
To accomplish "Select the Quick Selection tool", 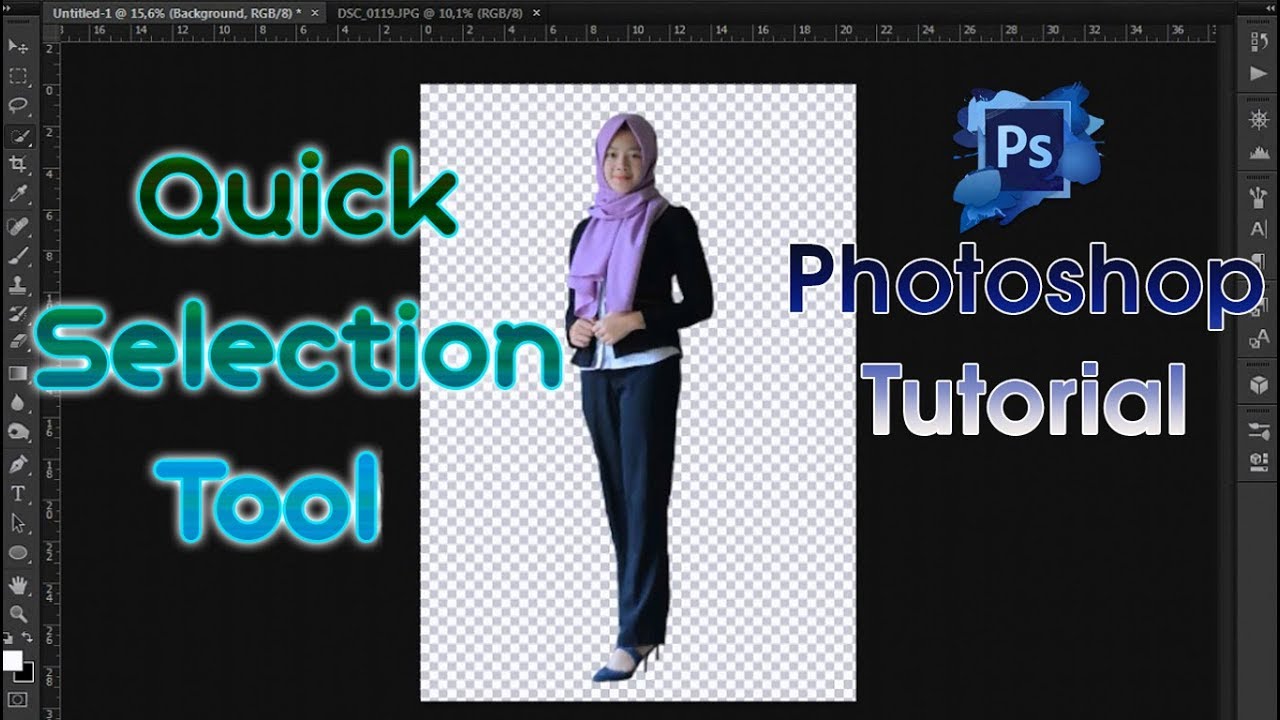I will tap(18, 135).
